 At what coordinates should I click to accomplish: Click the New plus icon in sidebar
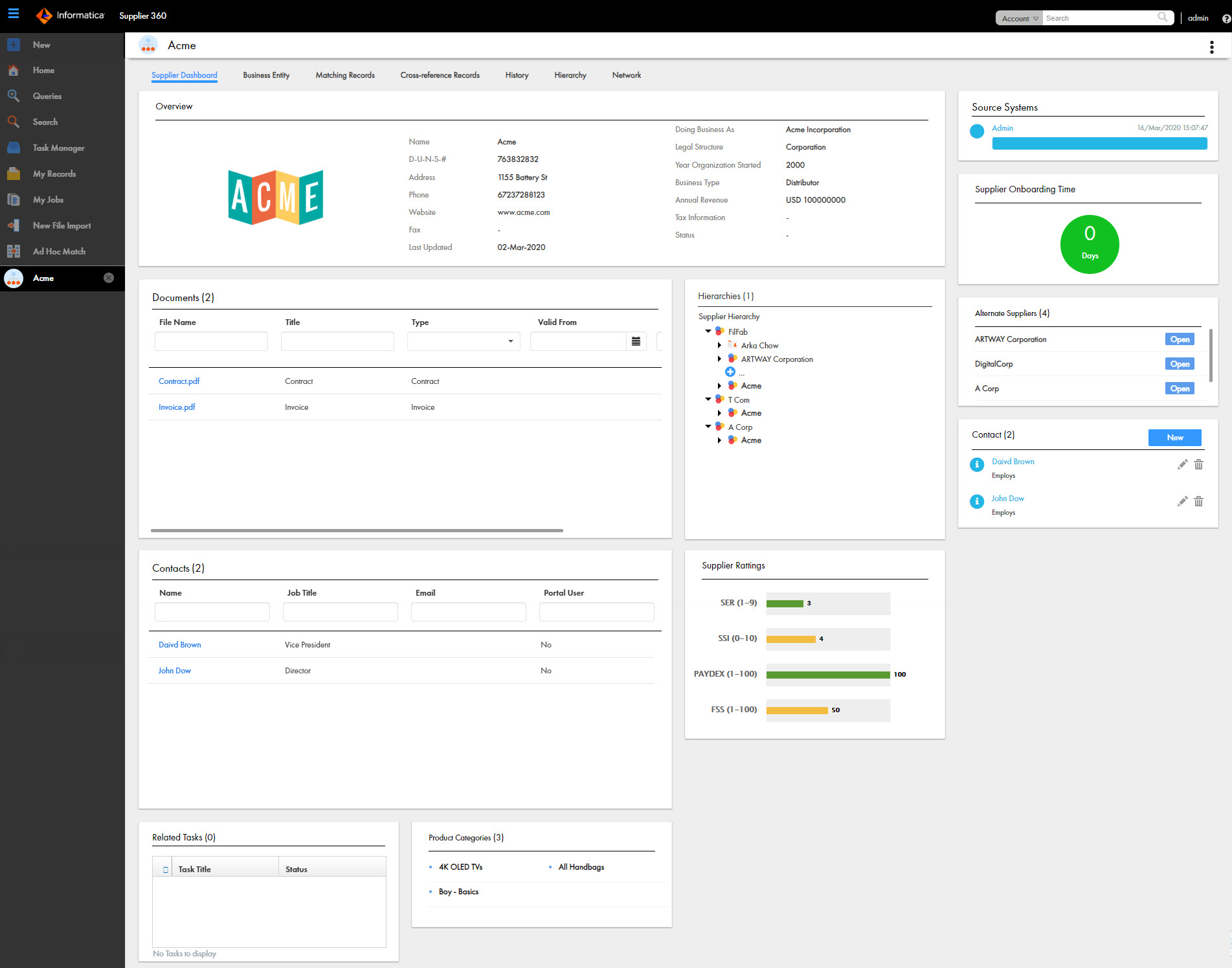click(x=14, y=45)
